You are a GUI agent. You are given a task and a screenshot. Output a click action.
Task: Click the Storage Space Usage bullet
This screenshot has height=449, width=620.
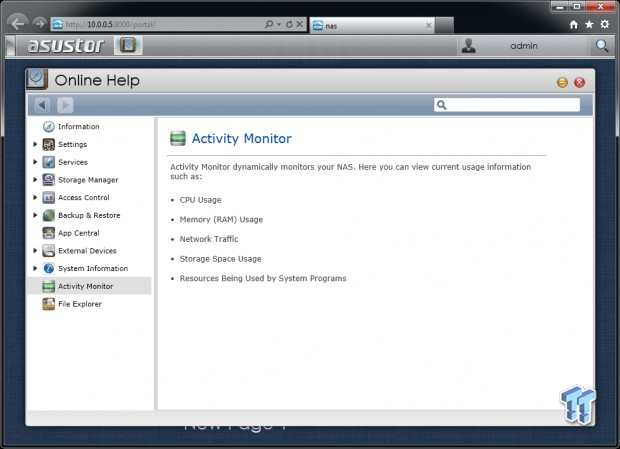221,259
